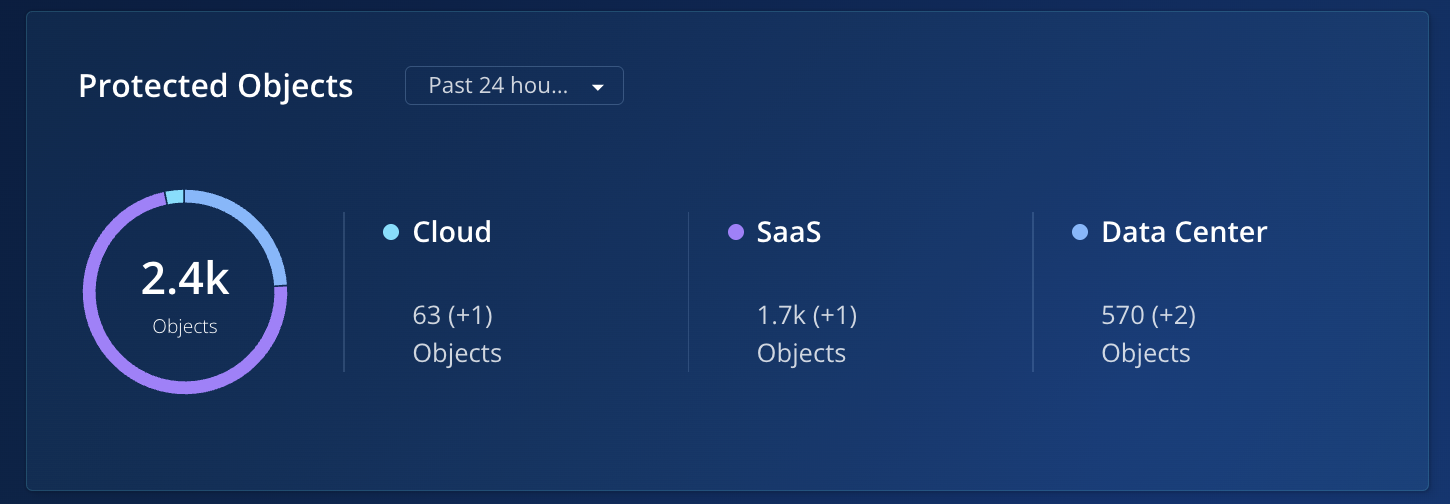
Task: Select the Cloud category label
Action: [452, 232]
